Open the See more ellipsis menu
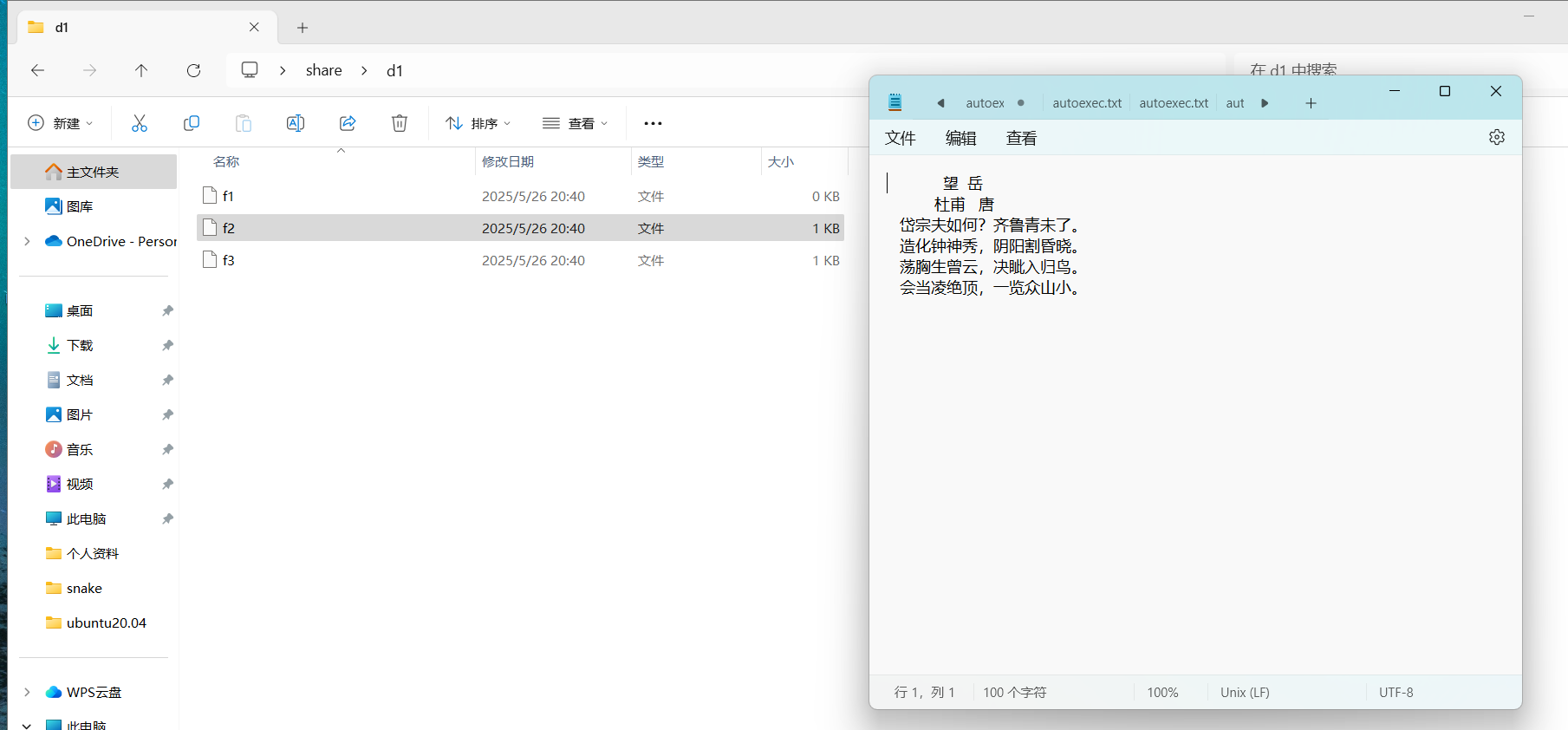The image size is (1568, 730). click(653, 123)
